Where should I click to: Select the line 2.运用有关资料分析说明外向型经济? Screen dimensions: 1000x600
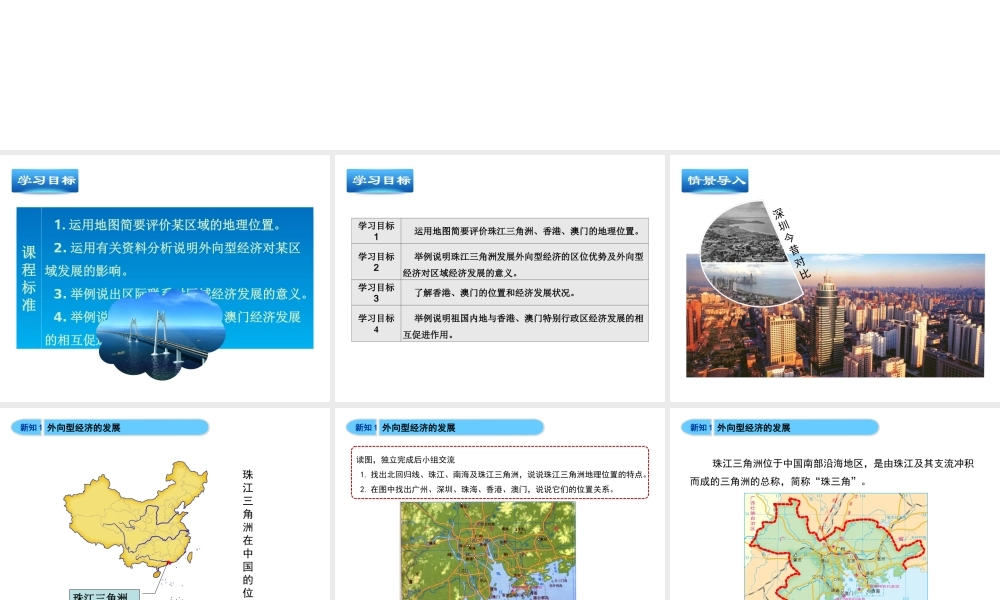tap(172, 259)
